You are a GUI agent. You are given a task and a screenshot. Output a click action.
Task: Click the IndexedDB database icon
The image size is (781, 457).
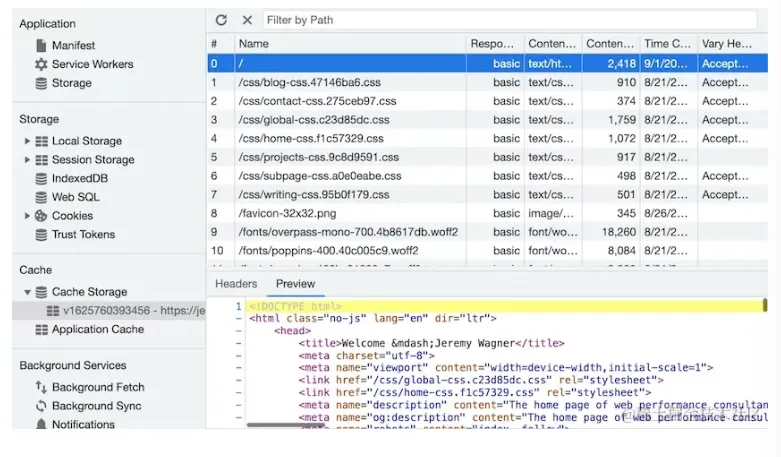coord(41,178)
